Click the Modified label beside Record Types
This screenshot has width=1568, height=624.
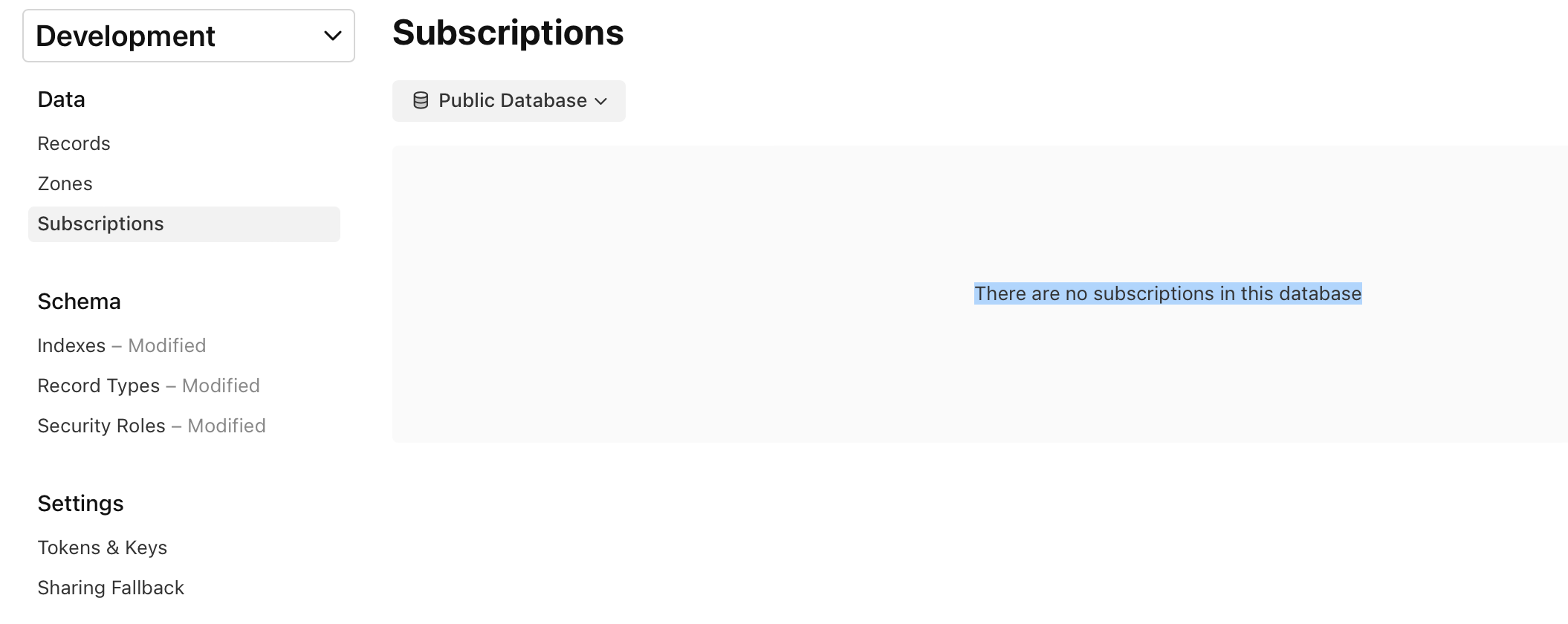[221, 386]
